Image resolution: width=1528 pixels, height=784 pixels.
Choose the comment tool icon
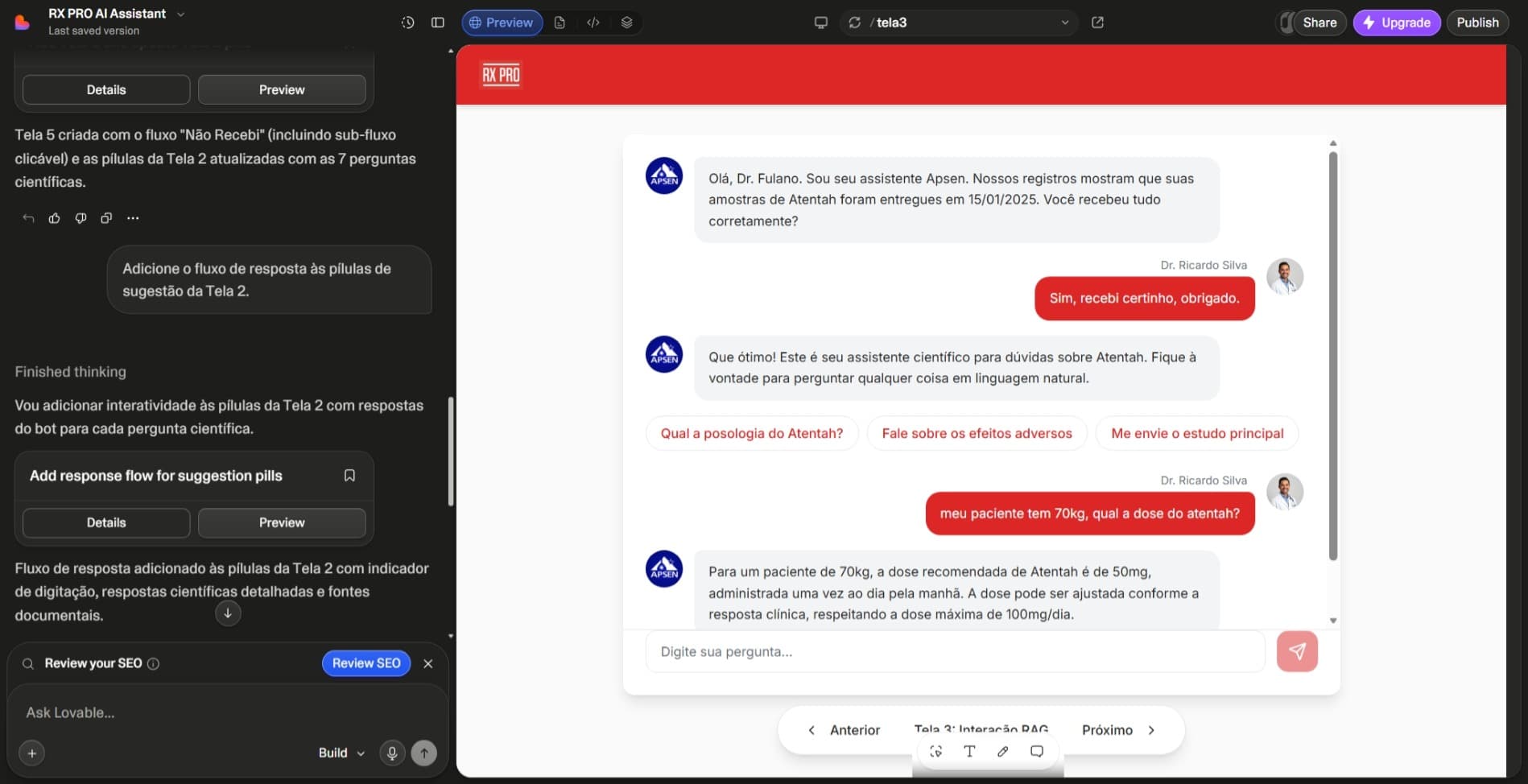tap(1037, 751)
